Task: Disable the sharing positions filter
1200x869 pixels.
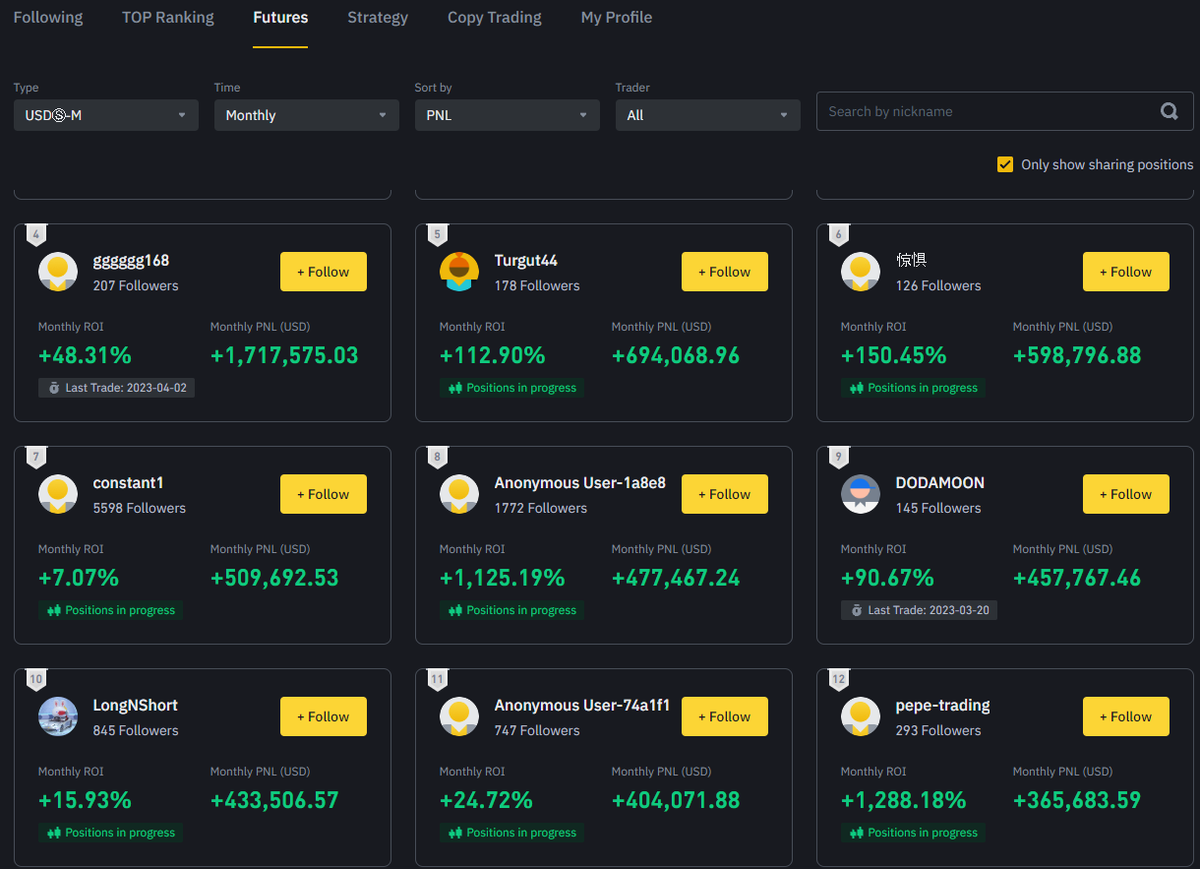Action: 1005,164
